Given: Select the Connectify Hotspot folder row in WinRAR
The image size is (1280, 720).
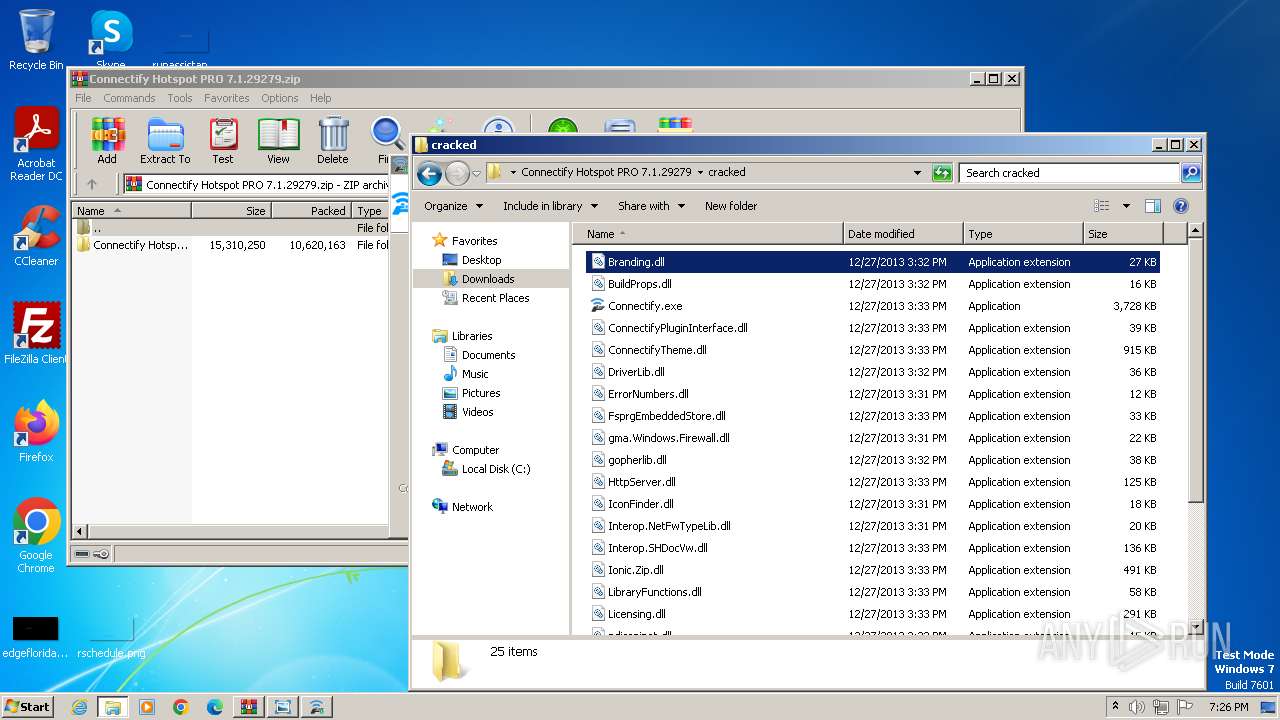Looking at the screenshot, I should coord(231,245).
